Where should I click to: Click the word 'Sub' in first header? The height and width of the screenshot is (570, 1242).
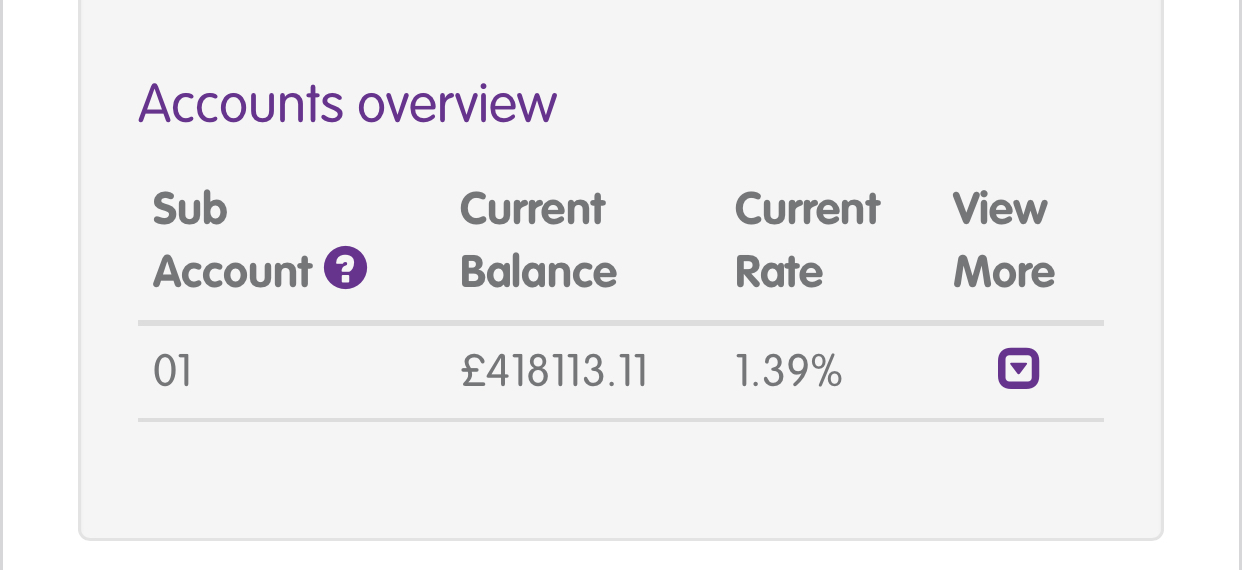tap(190, 209)
